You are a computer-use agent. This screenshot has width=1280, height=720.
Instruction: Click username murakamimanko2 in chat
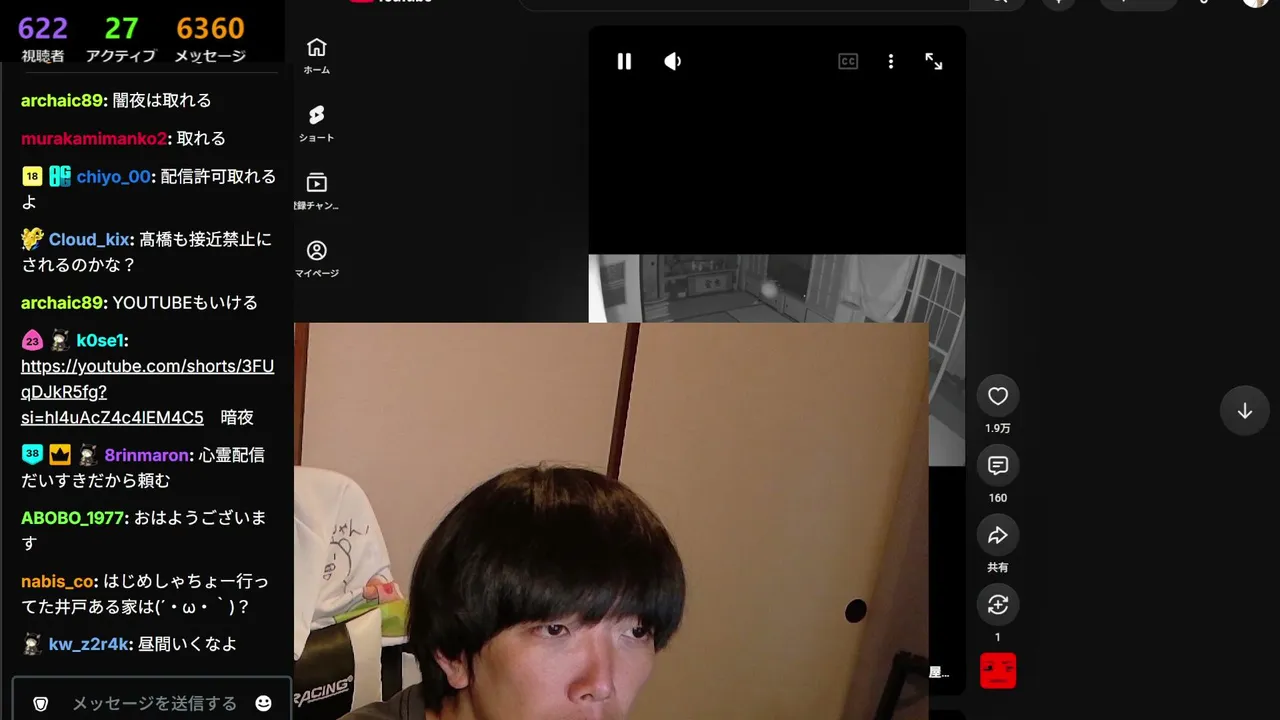tap(94, 139)
